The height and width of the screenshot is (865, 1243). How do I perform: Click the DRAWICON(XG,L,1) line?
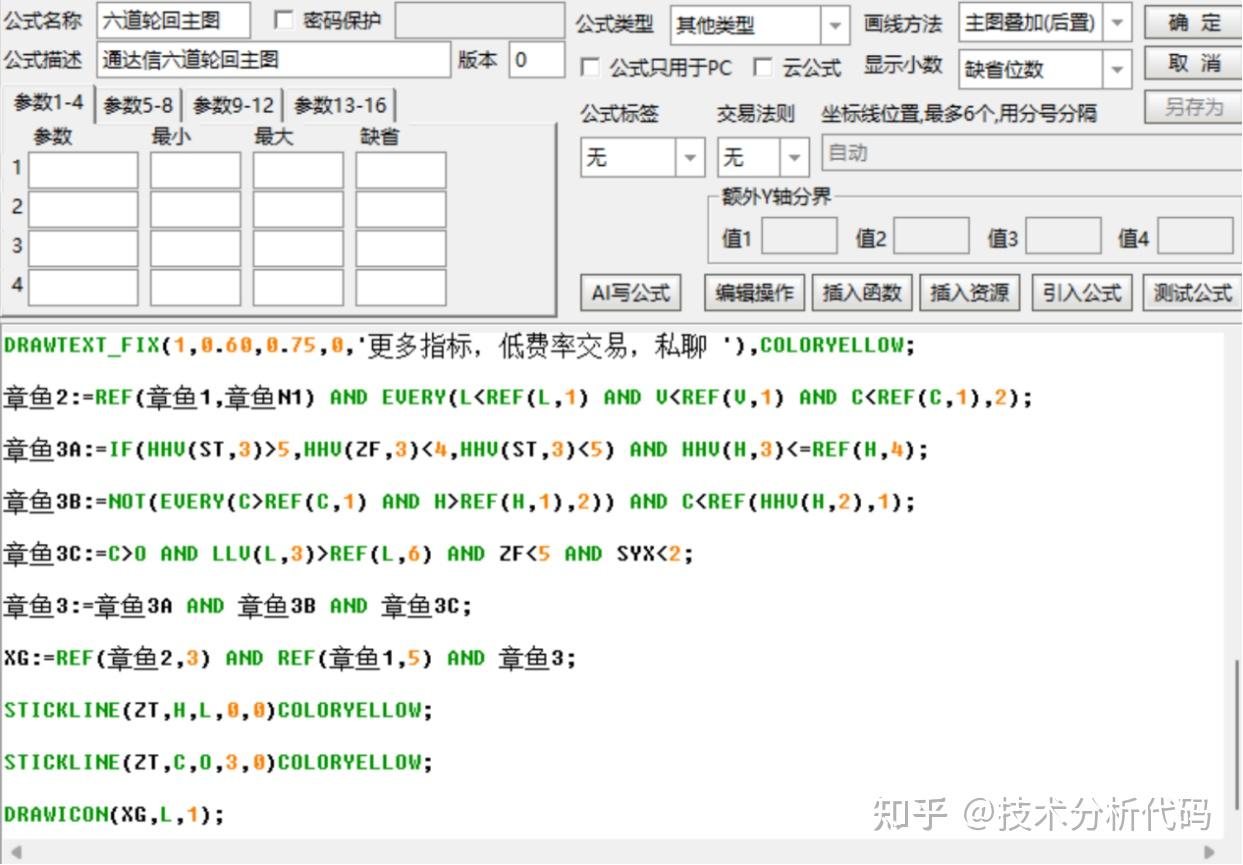pyautogui.click(x=114, y=814)
